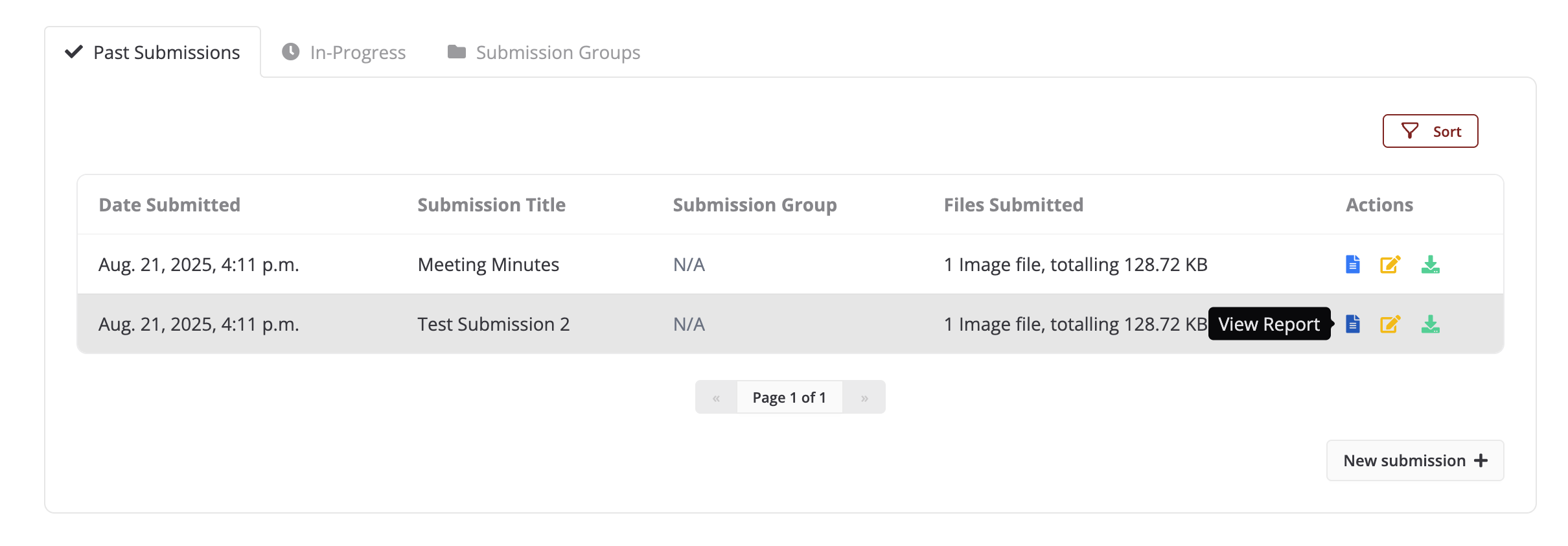Select the Page 1 of 1 indicator

pyautogui.click(x=789, y=397)
